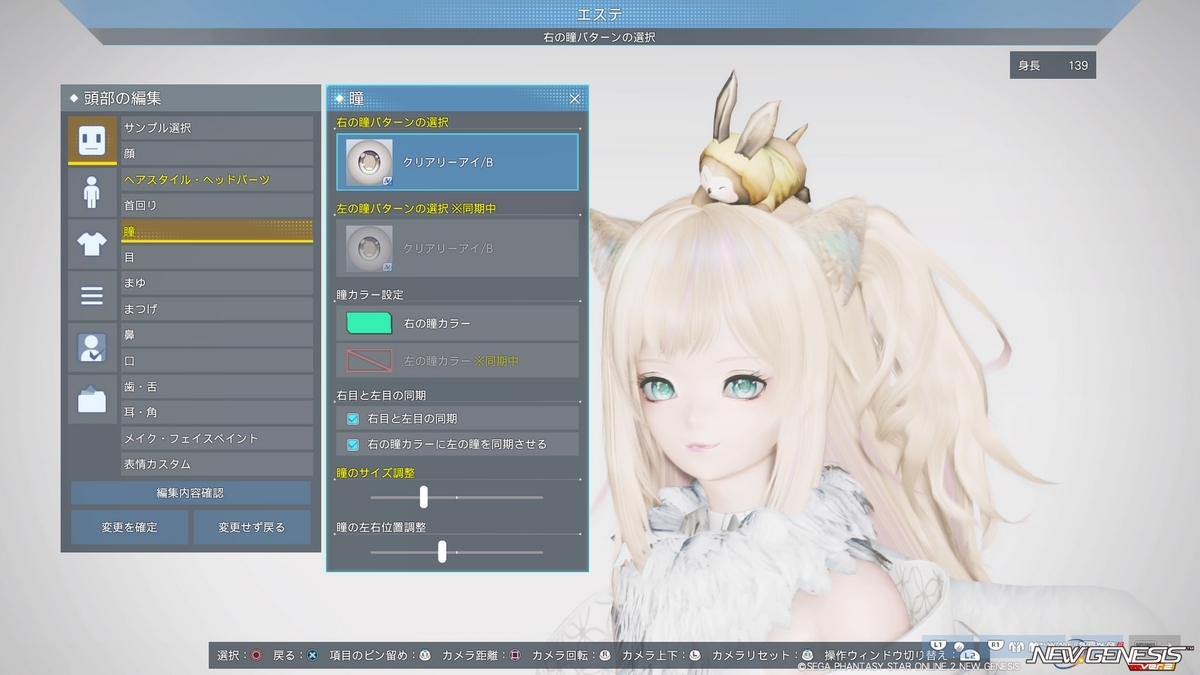Click the 瞳の左右位置調整 slider handle
Screen dimensions: 1200x675
click(442, 551)
